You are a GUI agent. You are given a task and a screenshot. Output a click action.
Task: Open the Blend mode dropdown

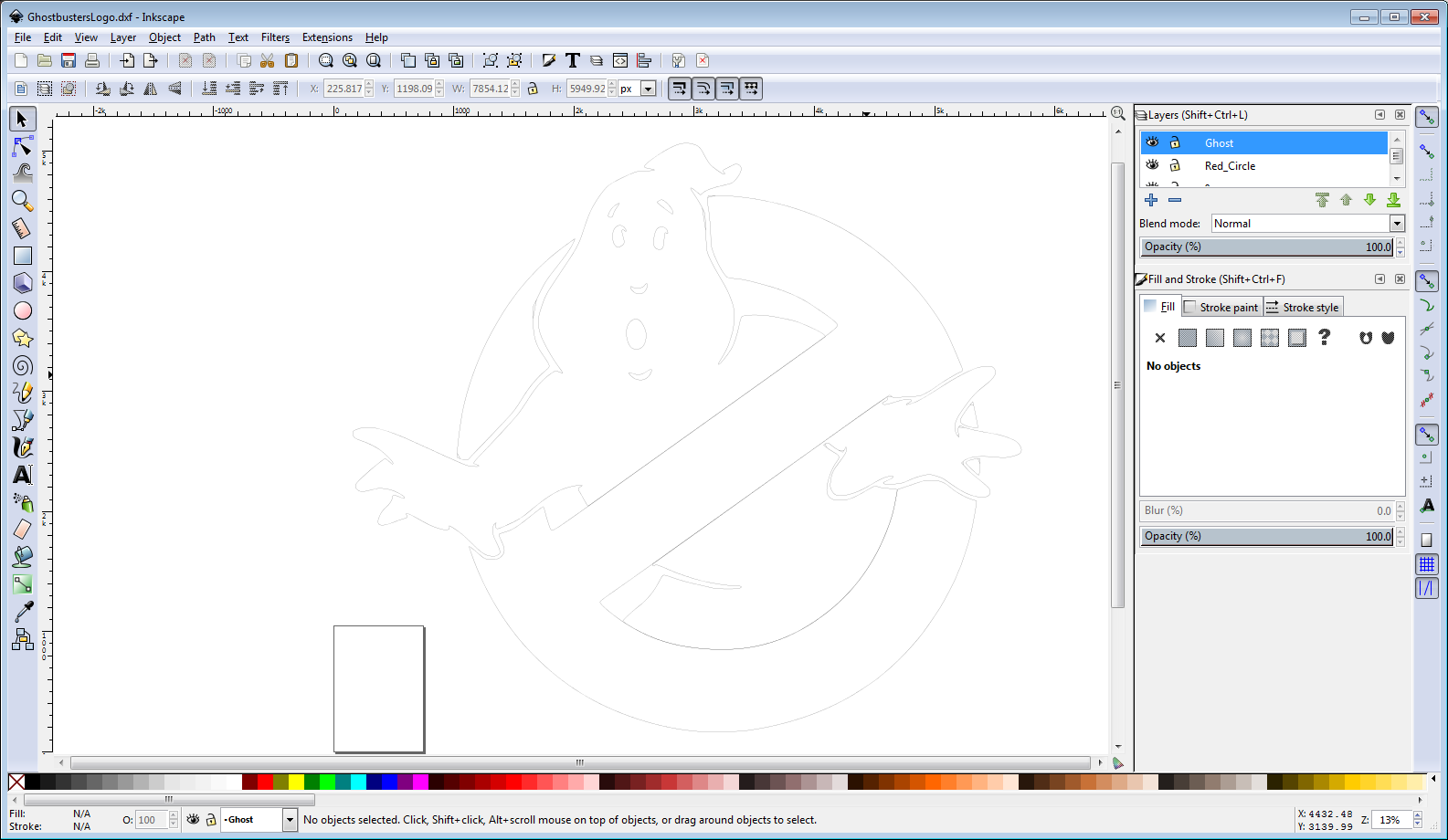click(1396, 224)
